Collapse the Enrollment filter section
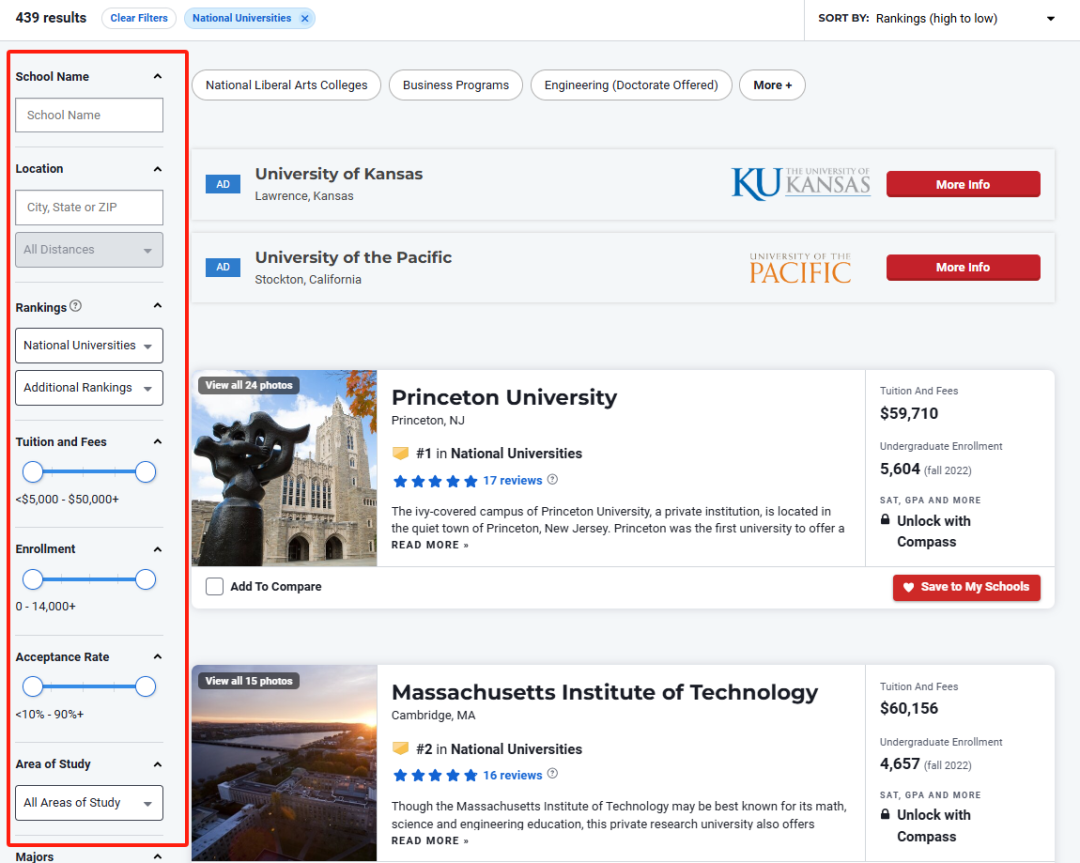 [x=158, y=549]
